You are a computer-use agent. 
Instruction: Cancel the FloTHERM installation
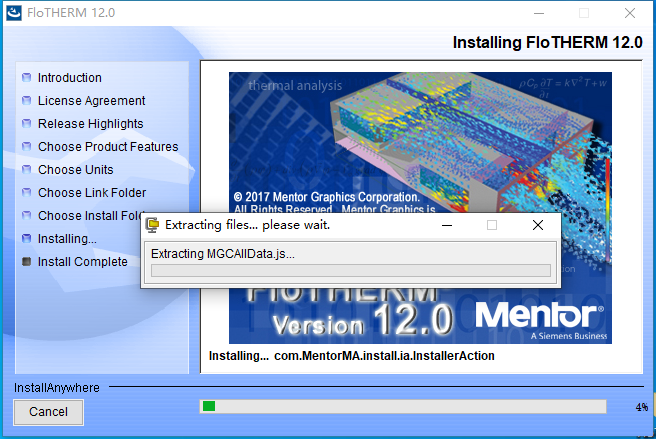[49, 412]
